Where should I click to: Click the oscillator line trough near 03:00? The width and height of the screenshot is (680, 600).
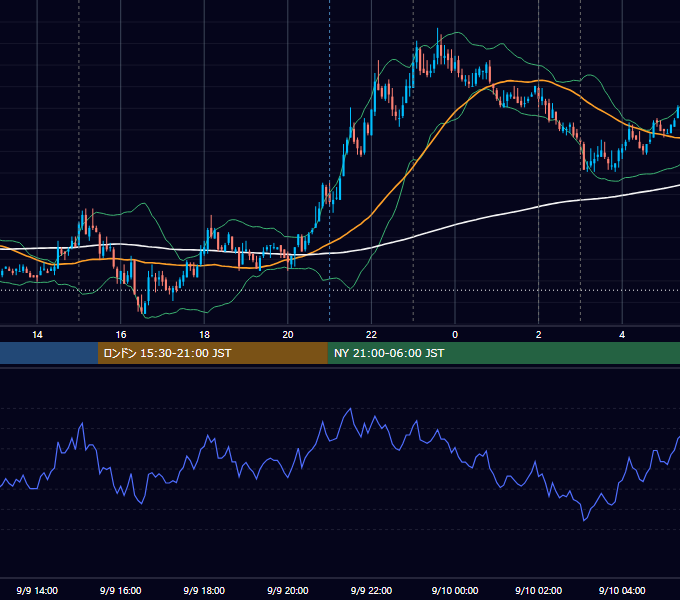tap(584, 519)
